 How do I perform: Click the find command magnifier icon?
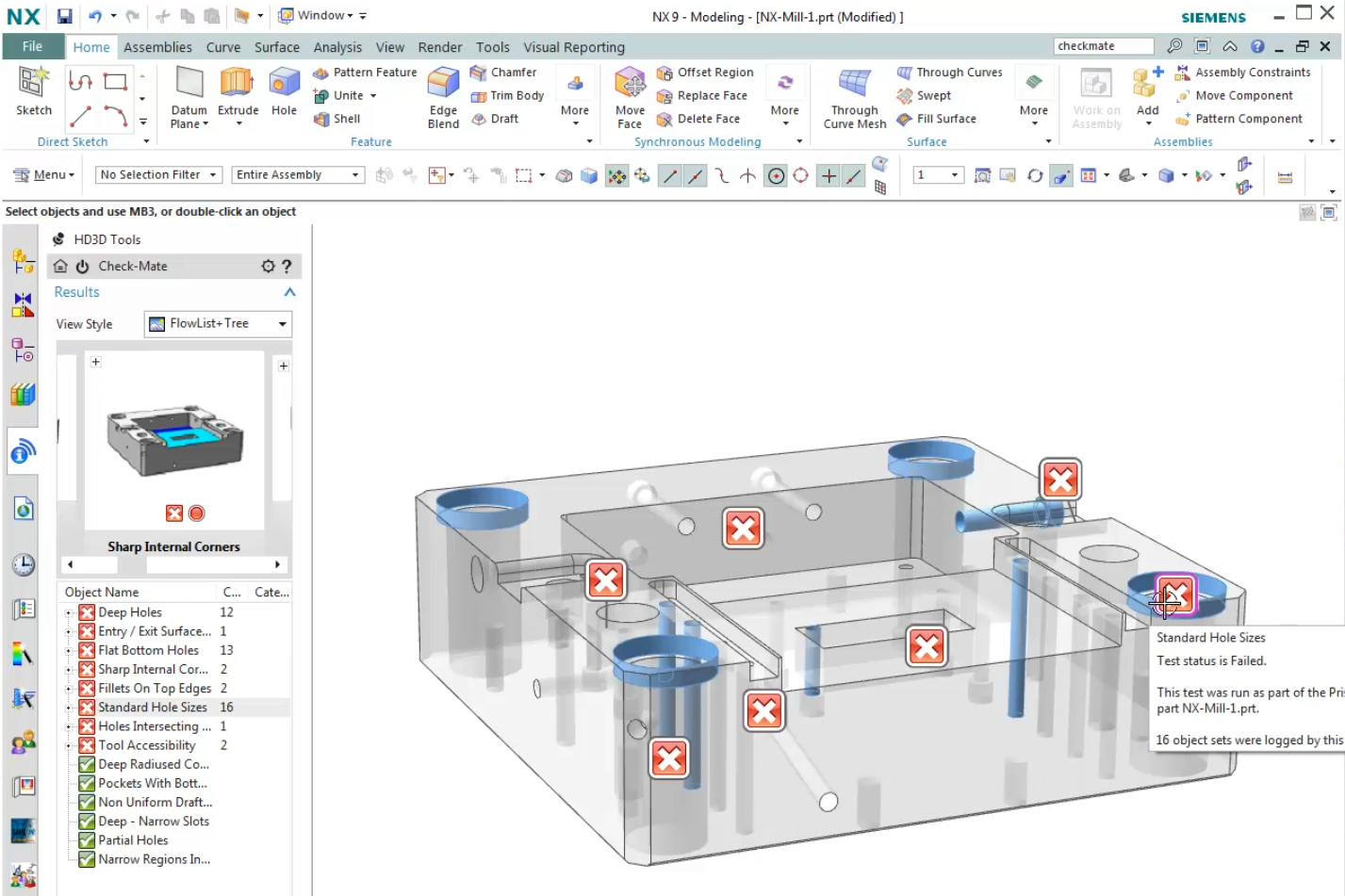[1174, 46]
